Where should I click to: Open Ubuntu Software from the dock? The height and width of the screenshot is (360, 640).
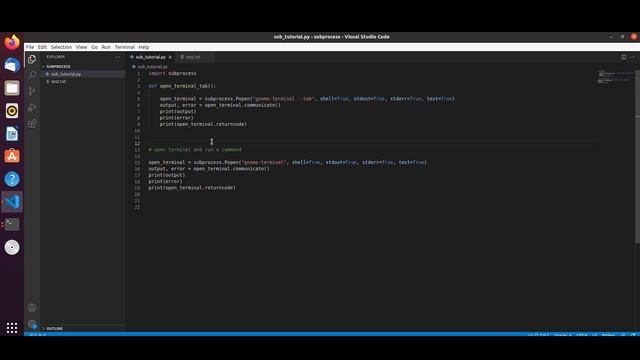coord(12,156)
